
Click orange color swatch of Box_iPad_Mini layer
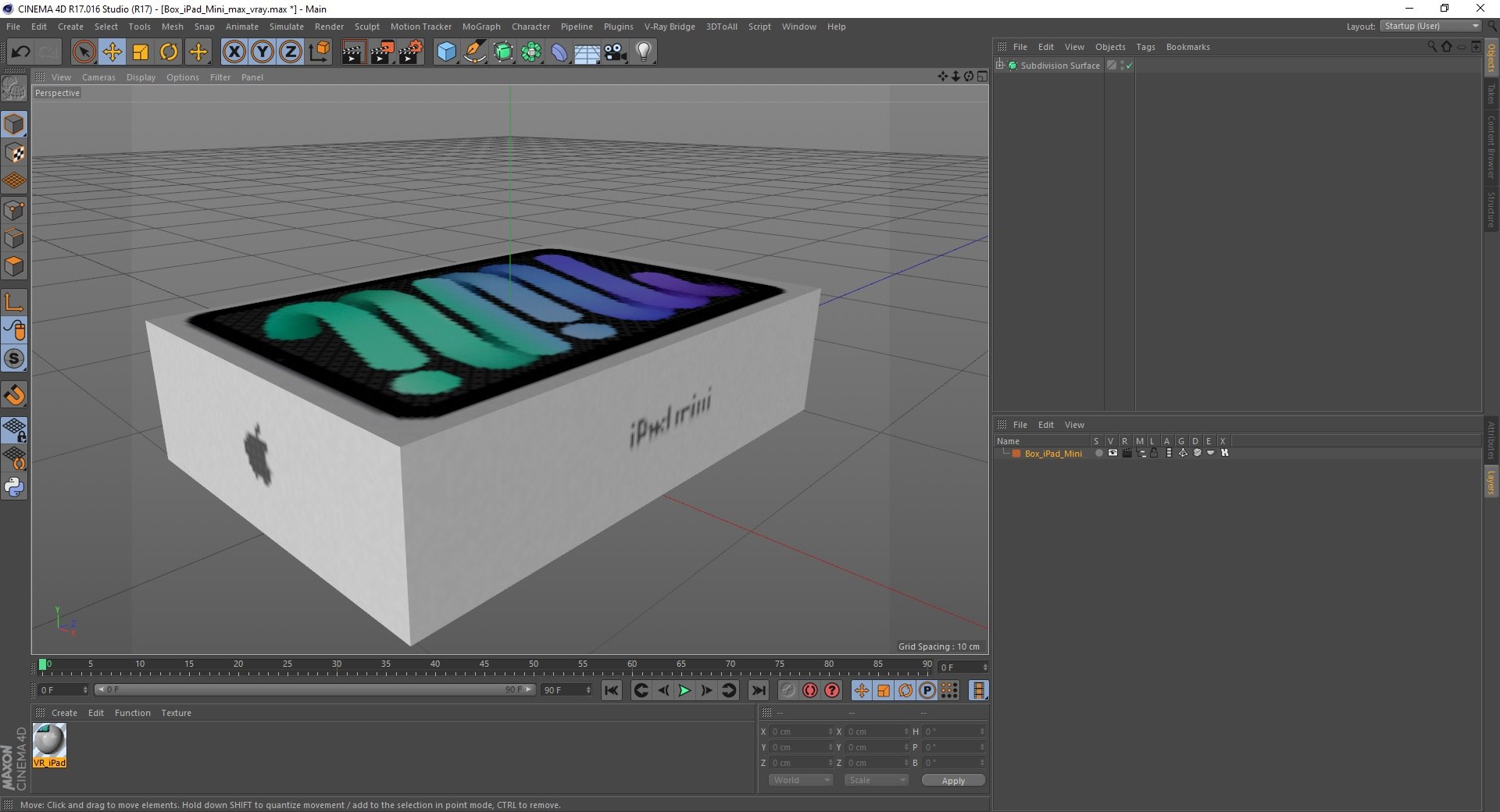coord(1016,453)
